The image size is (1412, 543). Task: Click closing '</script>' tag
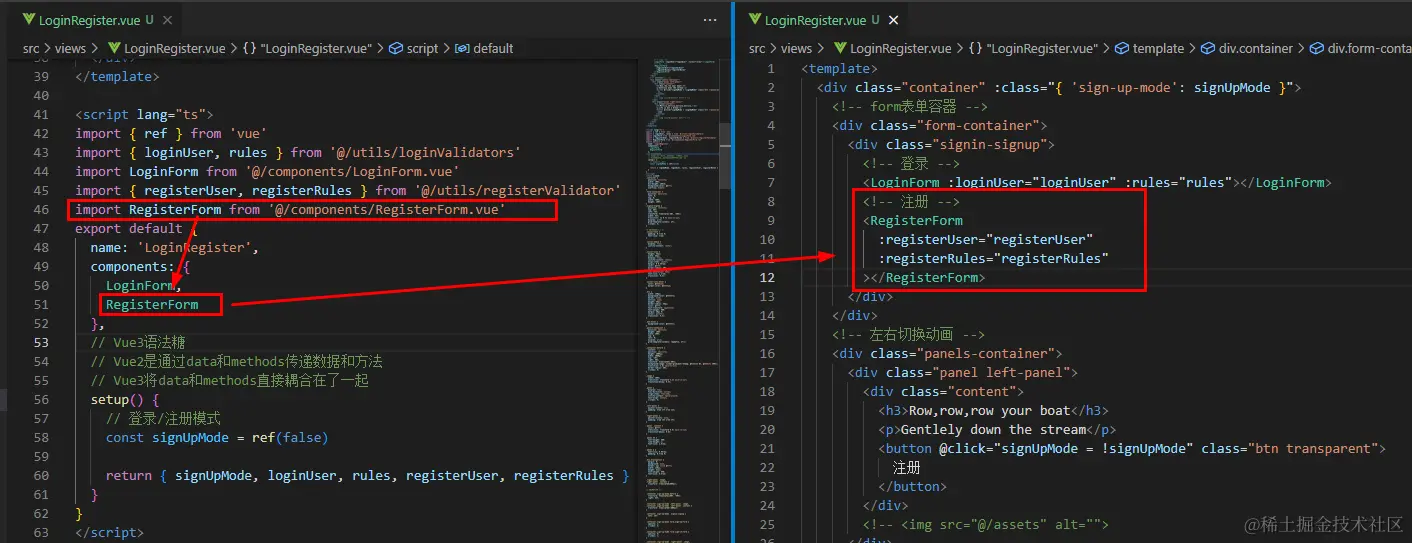click(109, 533)
